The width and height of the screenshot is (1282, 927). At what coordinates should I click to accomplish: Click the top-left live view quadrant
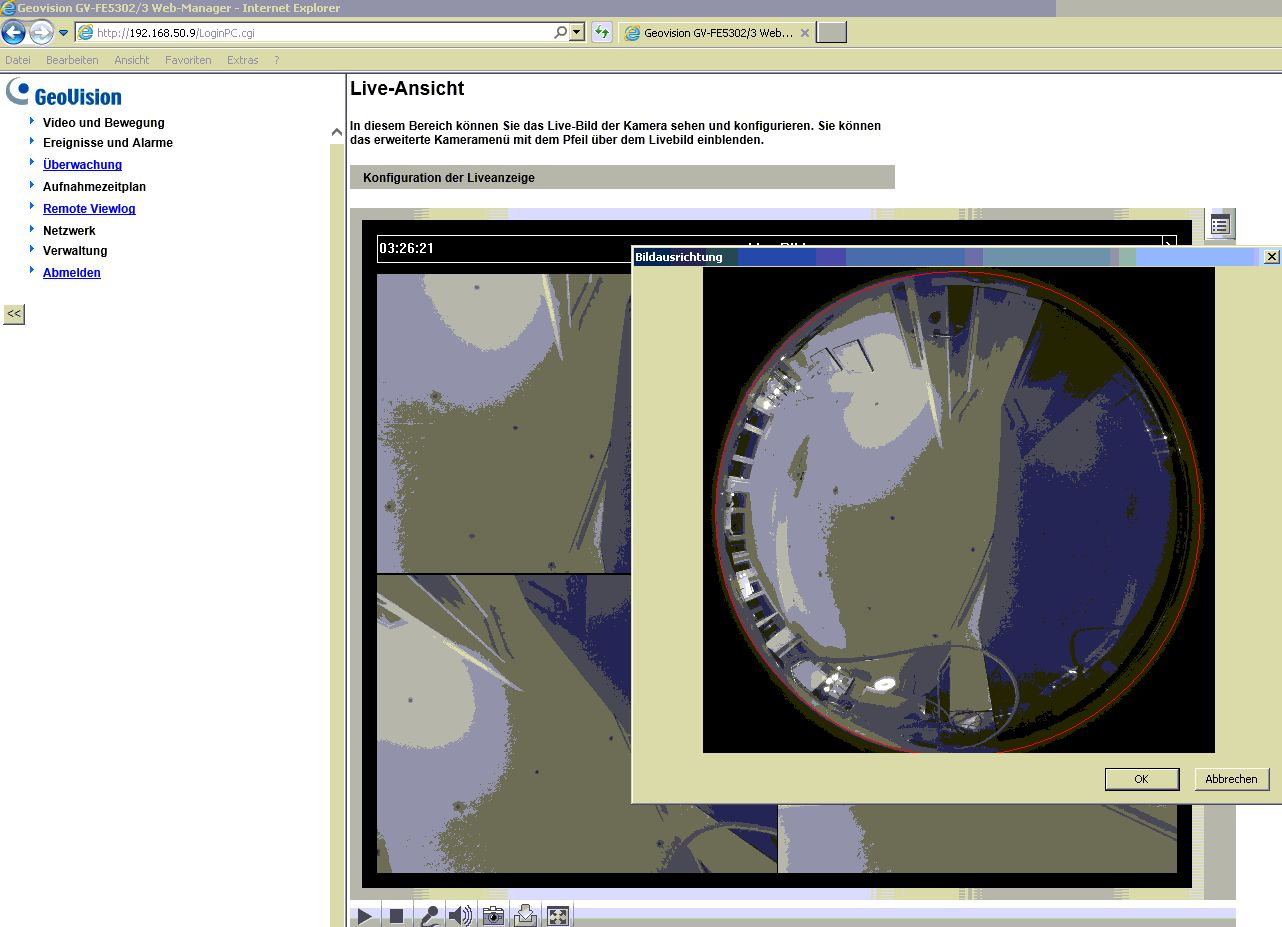coord(504,423)
